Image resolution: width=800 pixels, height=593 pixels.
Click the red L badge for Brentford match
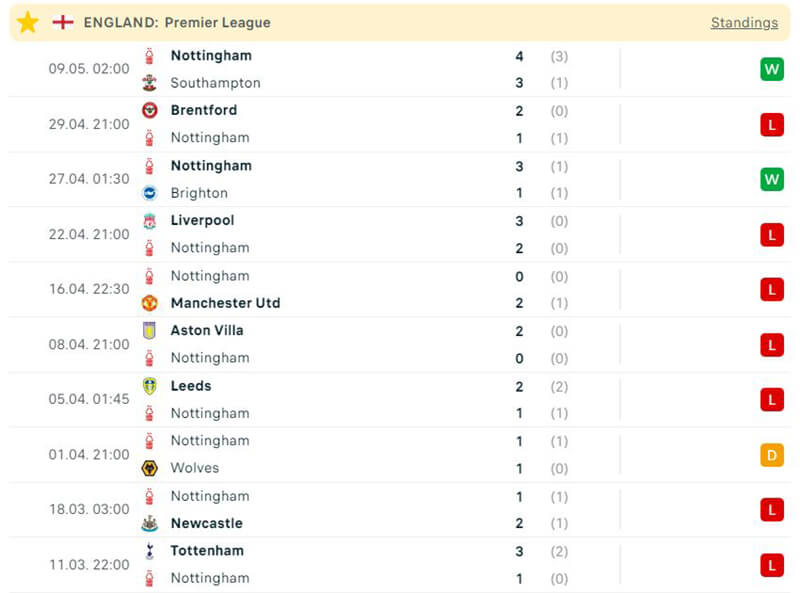771,124
